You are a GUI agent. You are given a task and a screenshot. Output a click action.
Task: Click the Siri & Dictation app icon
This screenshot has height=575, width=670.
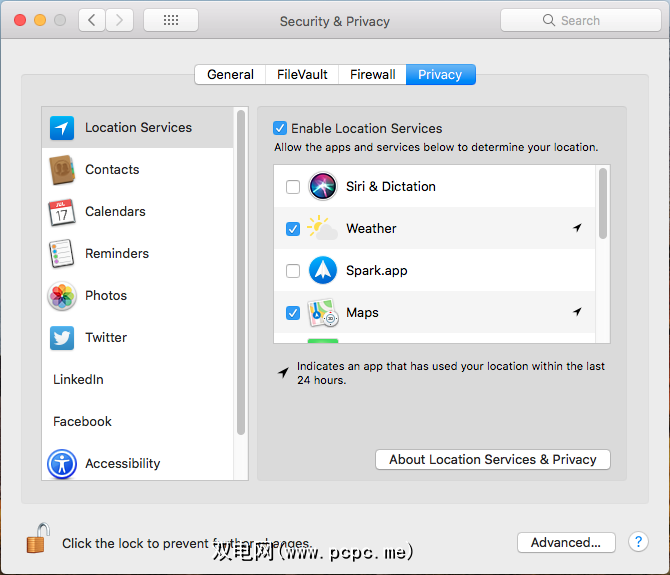(323, 186)
